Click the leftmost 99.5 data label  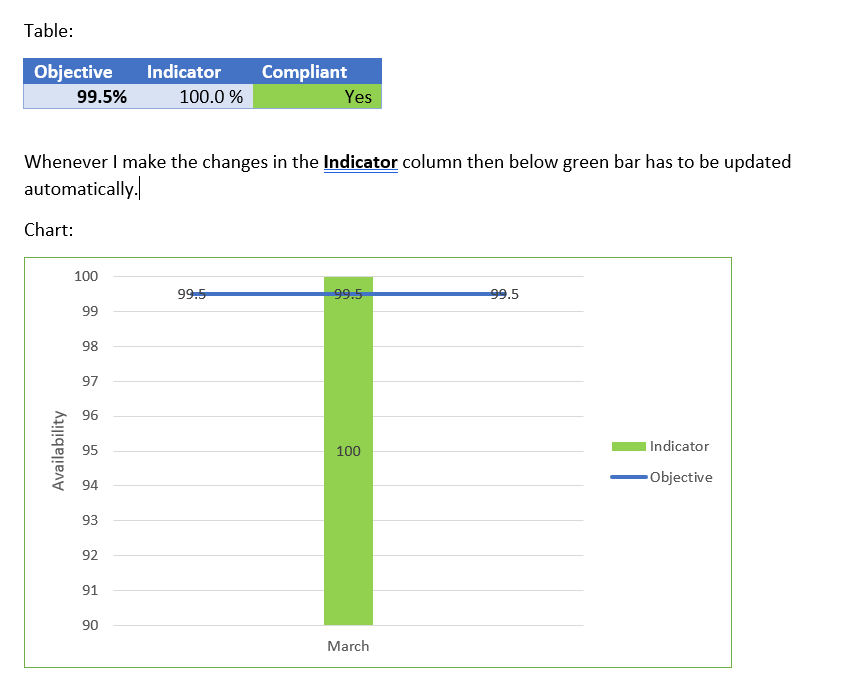[191, 294]
